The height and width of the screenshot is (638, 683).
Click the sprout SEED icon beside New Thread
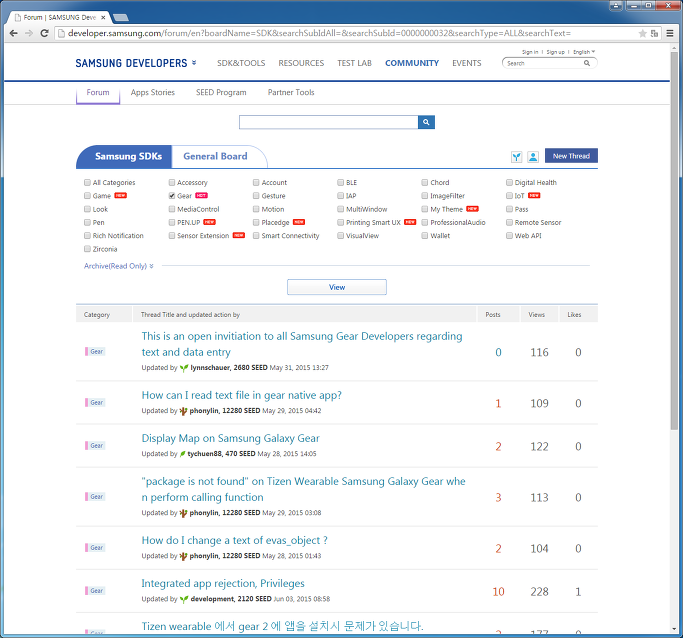tap(517, 157)
